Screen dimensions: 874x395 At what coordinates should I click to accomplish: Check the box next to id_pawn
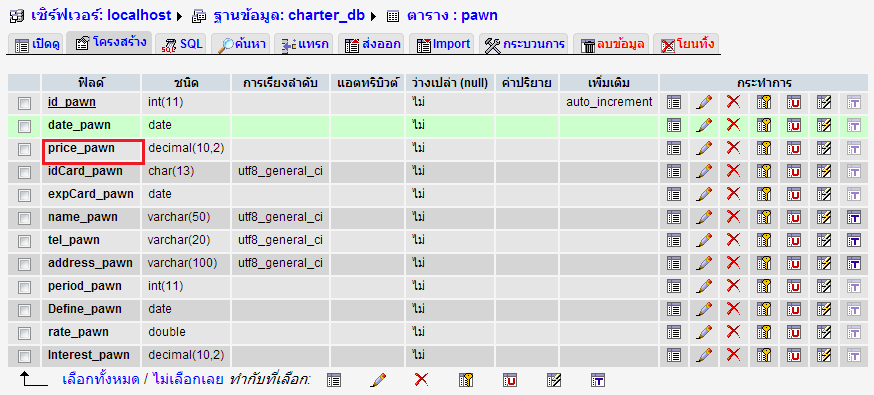click(24, 103)
